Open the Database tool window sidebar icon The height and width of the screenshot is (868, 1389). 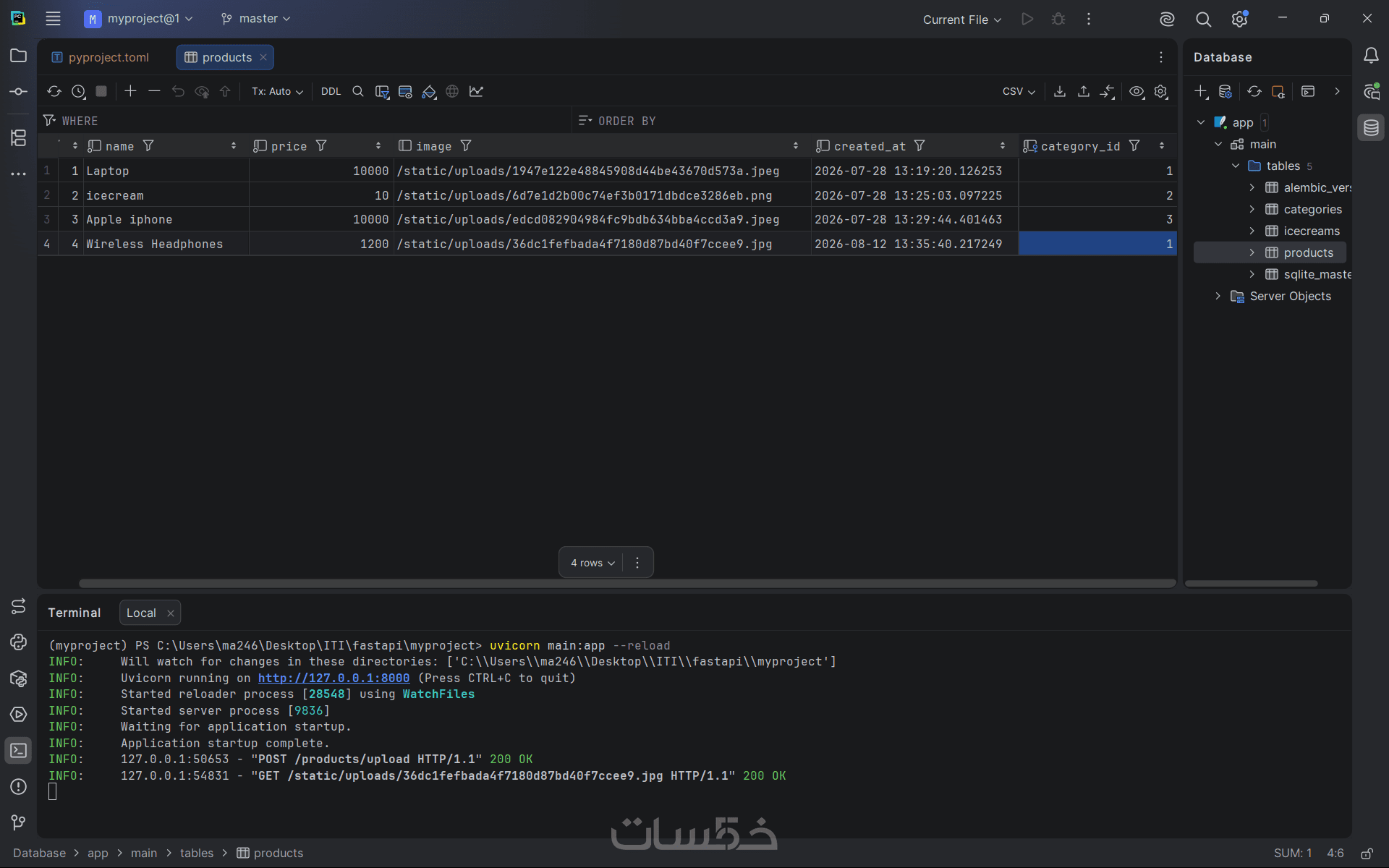pyautogui.click(x=1371, y=128)
